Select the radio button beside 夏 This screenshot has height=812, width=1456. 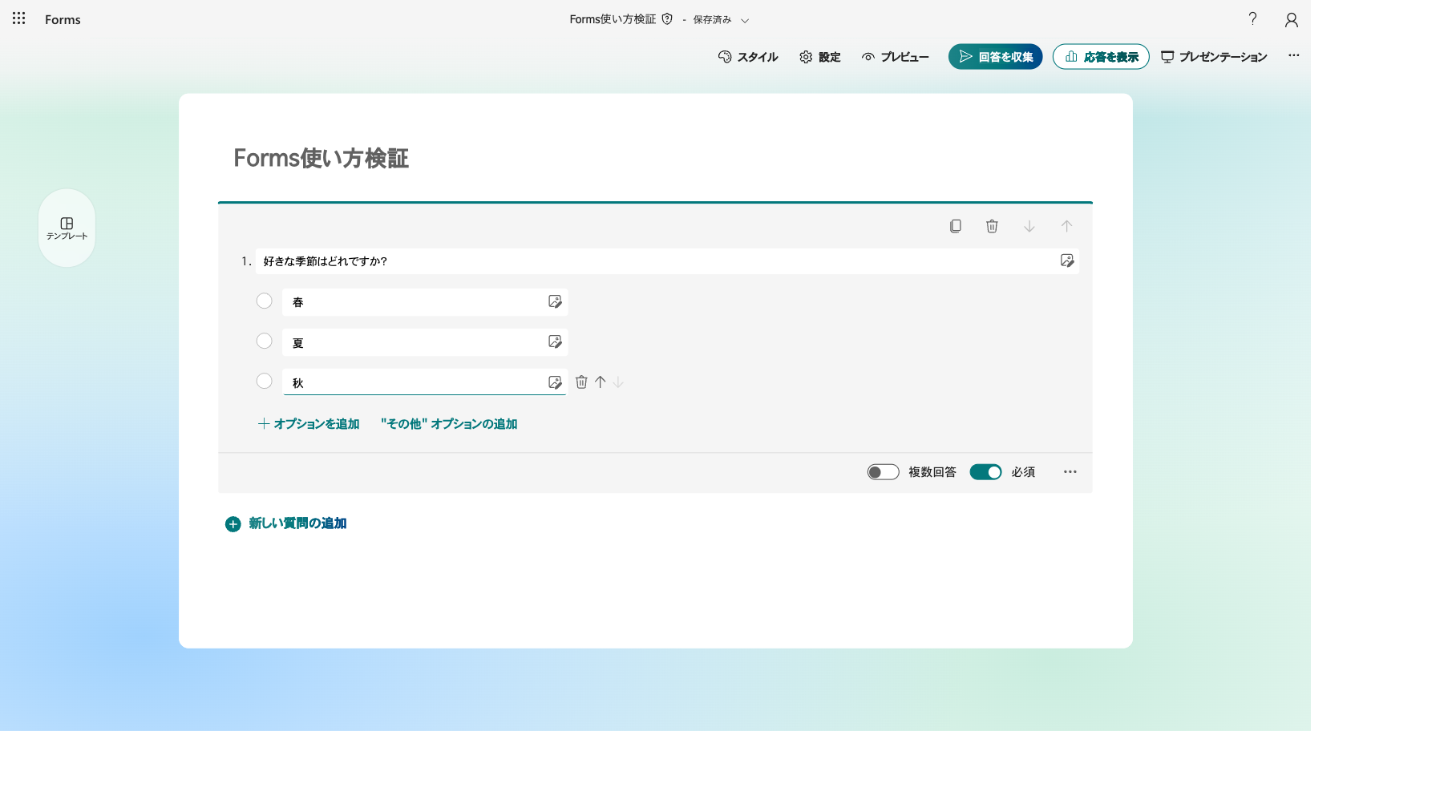point(264,341)
